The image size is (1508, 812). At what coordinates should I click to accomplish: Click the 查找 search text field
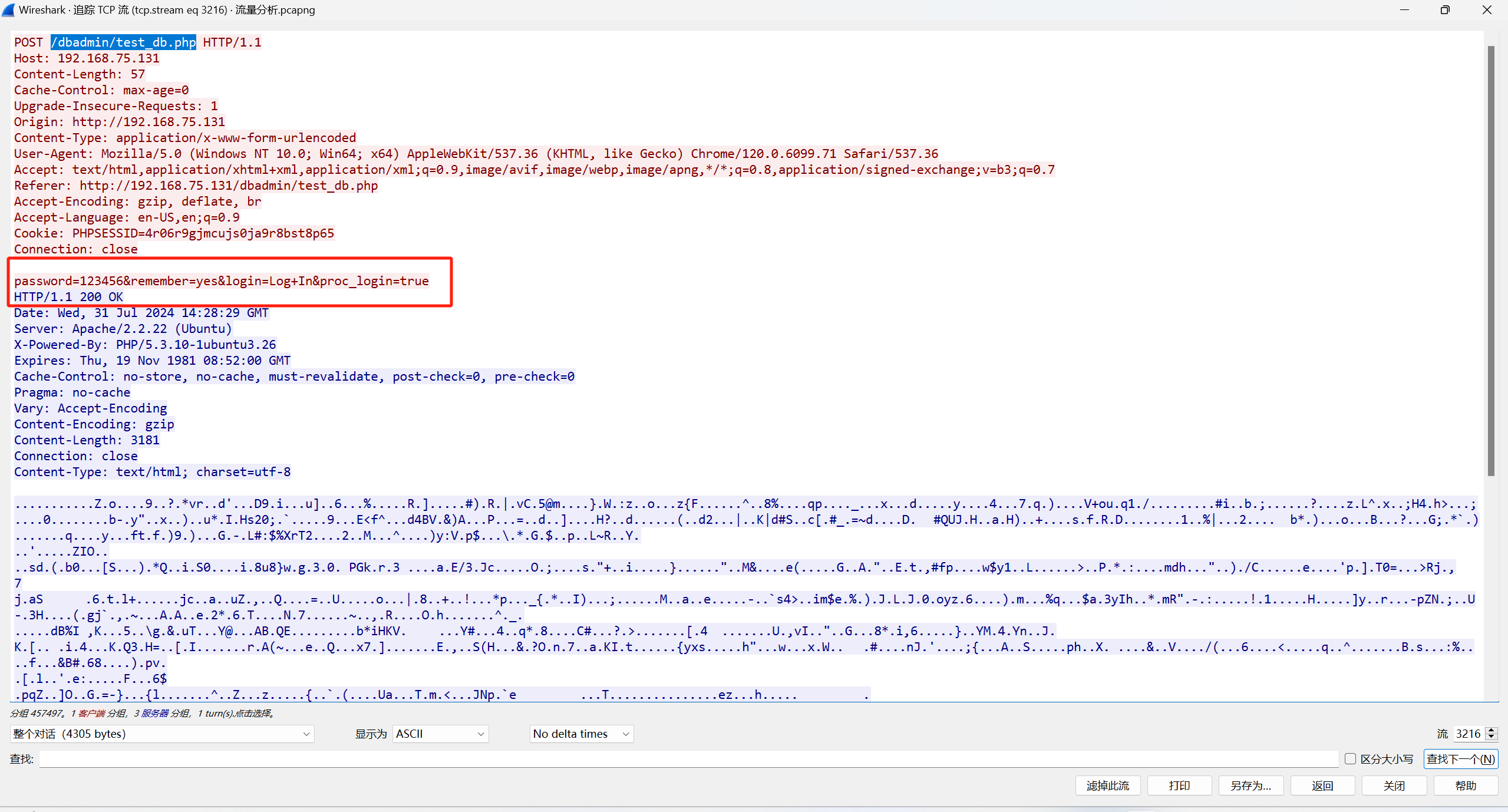pos(688,759)
